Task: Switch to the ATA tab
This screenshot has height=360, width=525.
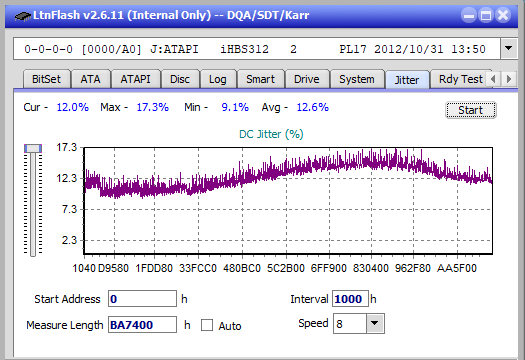Action: point(90,79)
